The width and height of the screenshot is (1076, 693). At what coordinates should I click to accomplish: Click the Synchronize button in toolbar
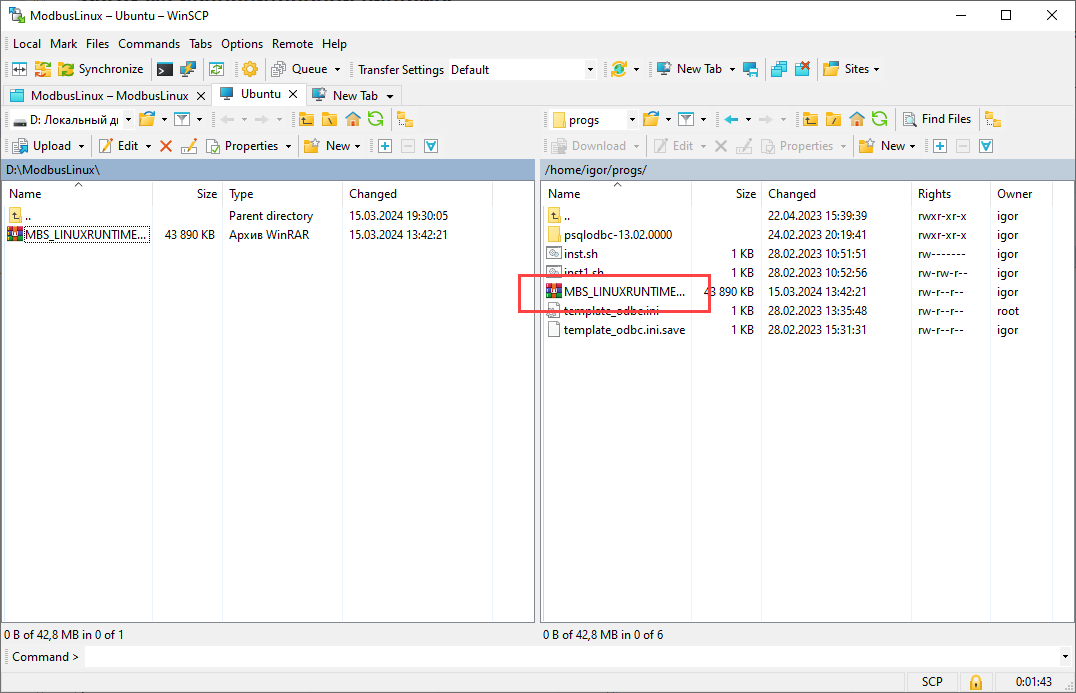point(100,69)
